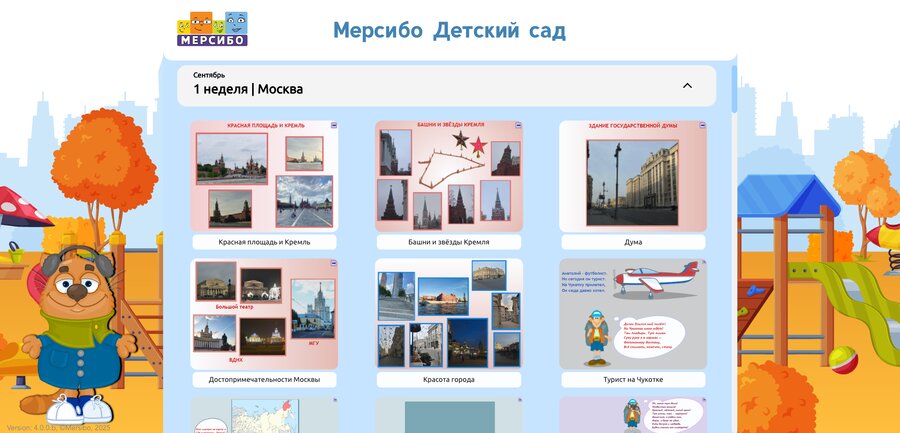This screenshot has width=900, height=433.
Task: Click the corner icon on the Башни и звёзды card
Action: click(518, 125)
